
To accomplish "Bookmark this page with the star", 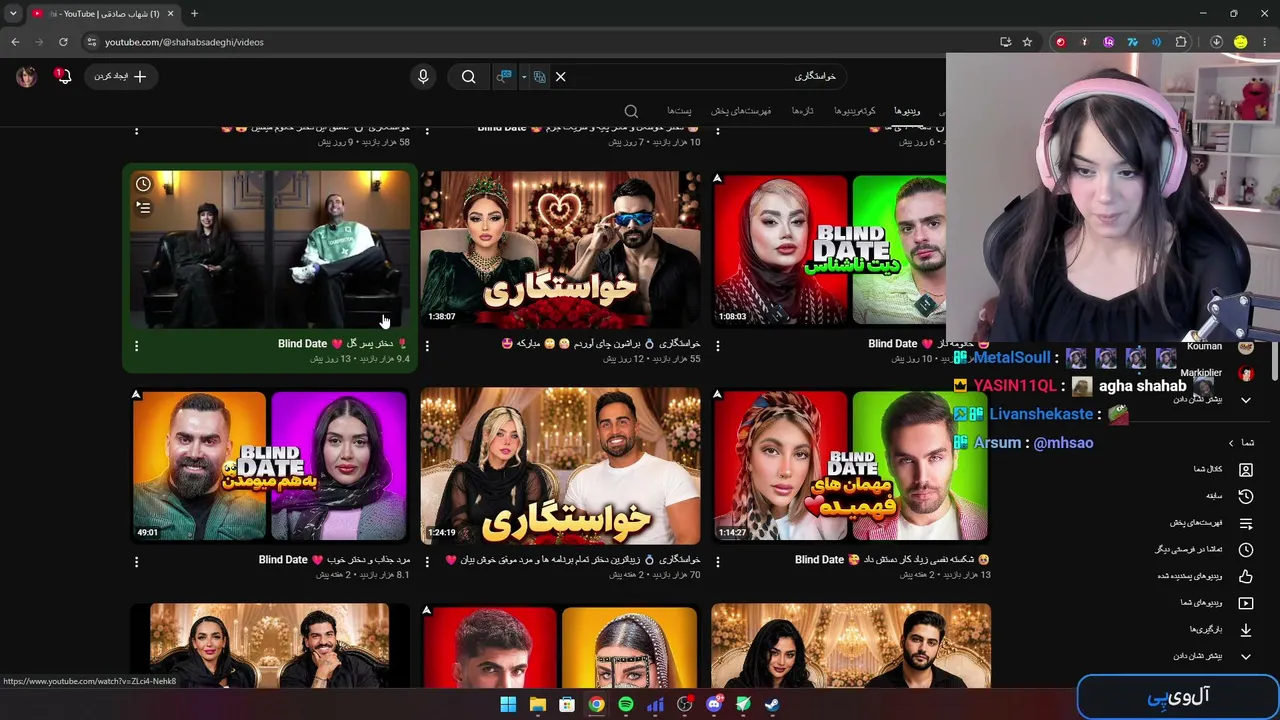I will pyautogui.click(x=1027, y=42).
